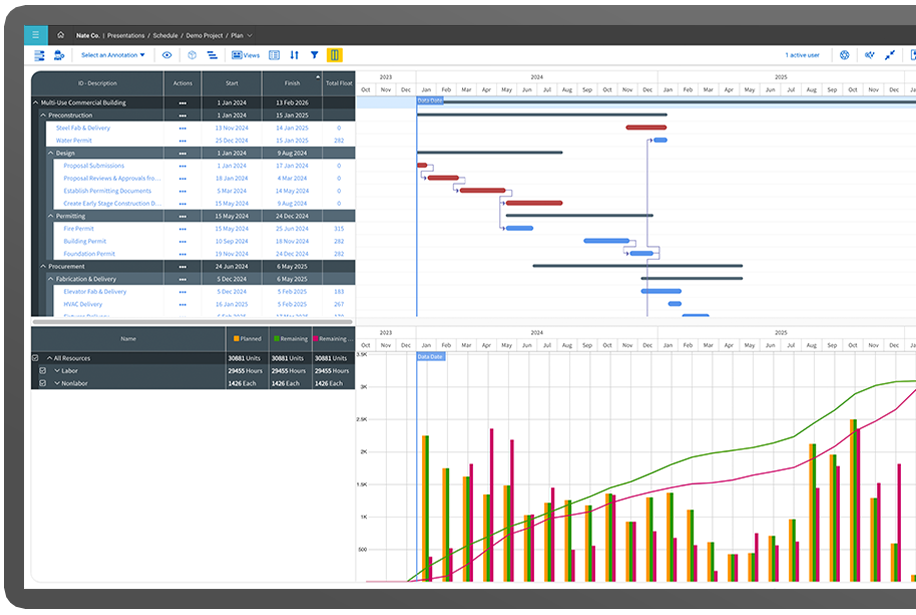
Task: Toggle the Nonlabor checkbox
Action: [x=43, y=383]
